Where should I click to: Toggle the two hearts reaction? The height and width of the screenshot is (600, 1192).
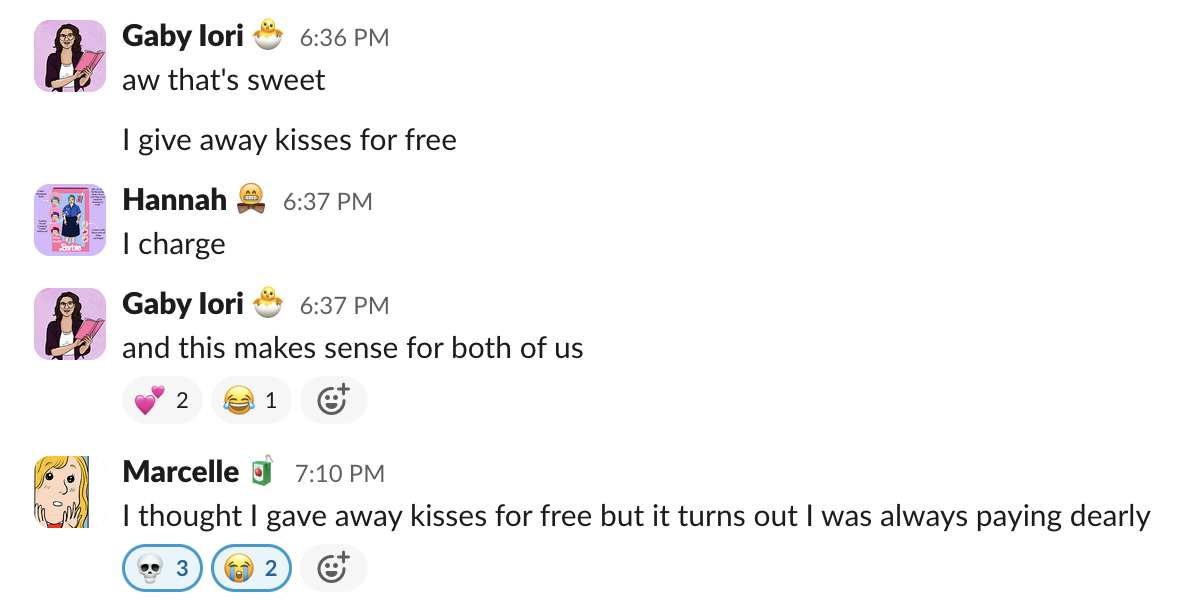162,401
